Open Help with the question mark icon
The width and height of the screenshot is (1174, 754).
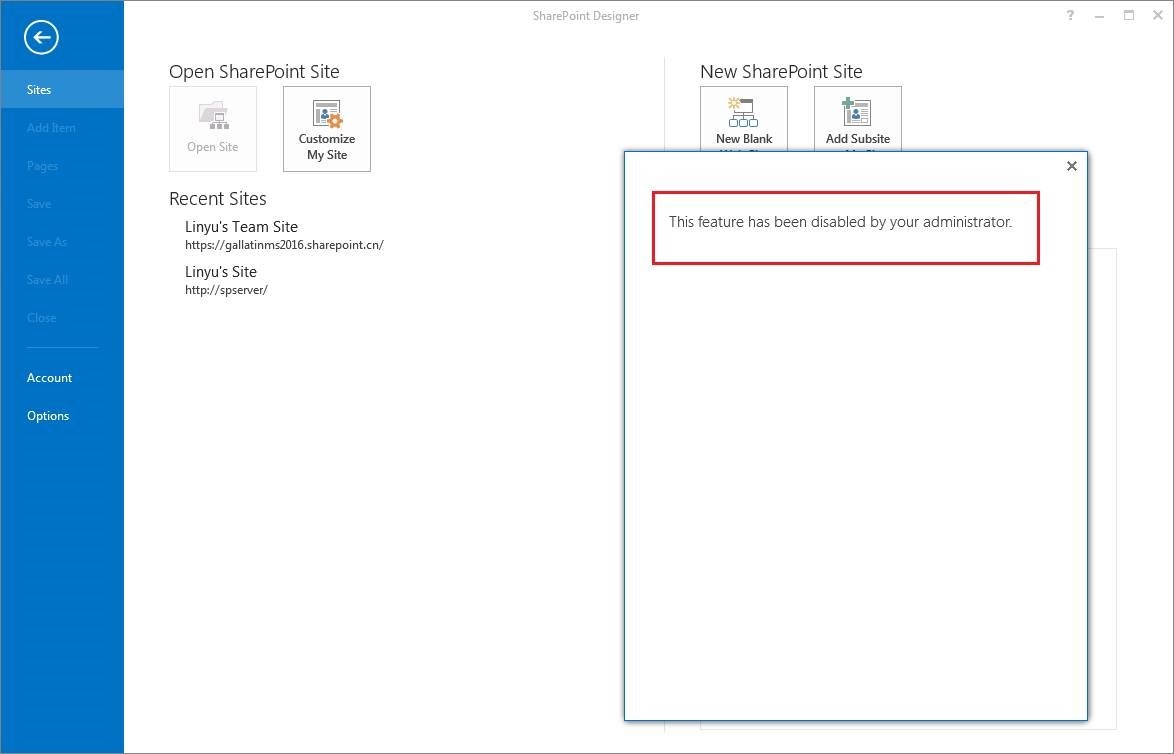[x=1070, y=15]
